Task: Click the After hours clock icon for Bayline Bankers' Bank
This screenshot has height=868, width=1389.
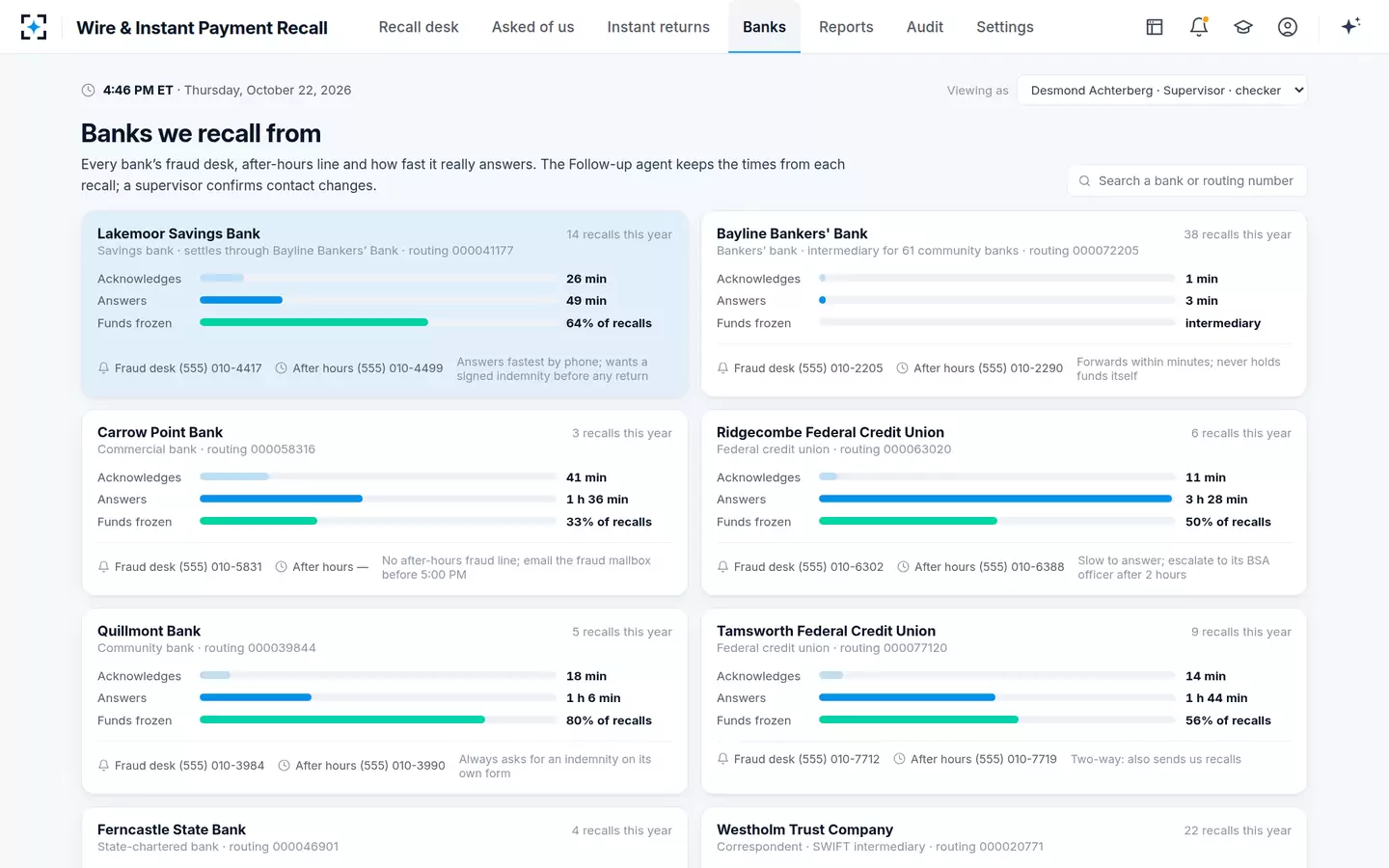Action: [x=903, y=368]
